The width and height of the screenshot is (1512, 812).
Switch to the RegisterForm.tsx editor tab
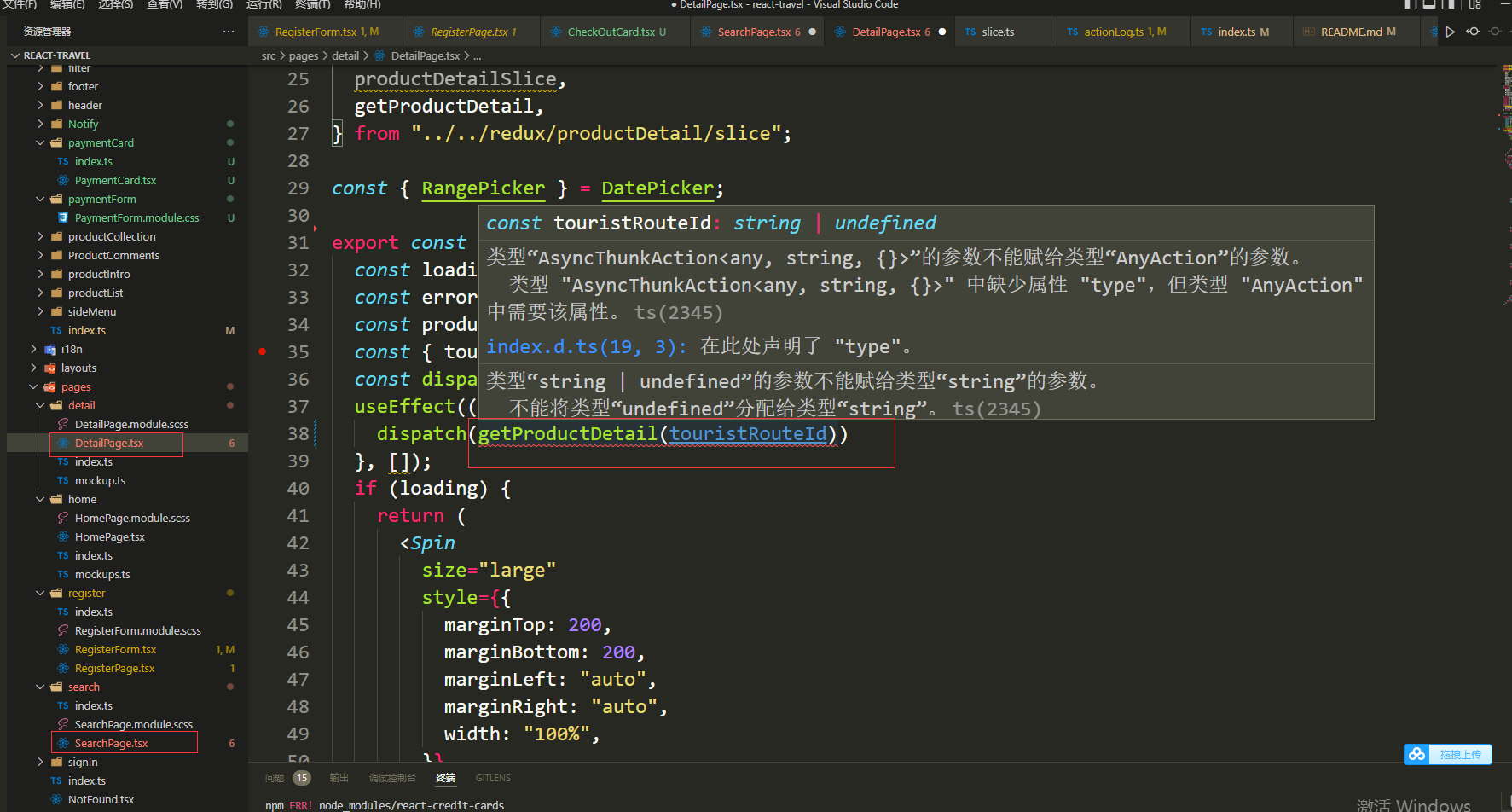pos(324,32)
